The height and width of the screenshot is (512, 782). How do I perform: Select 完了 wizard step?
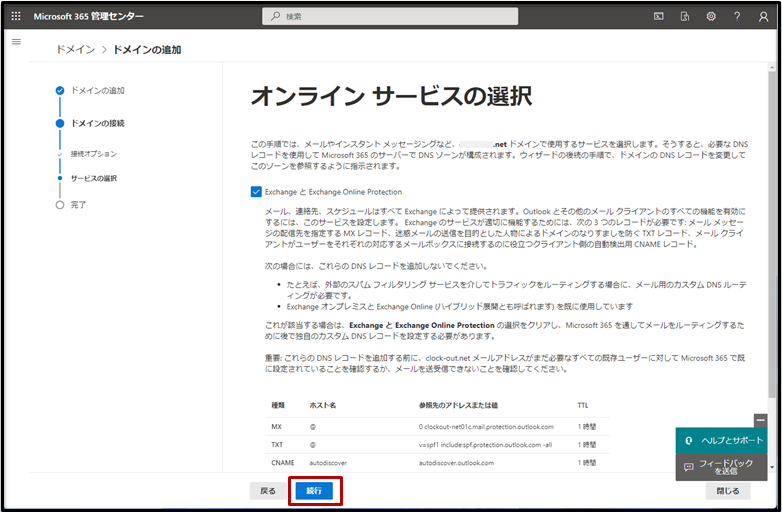pyautogui.click(x=71, y=205)
